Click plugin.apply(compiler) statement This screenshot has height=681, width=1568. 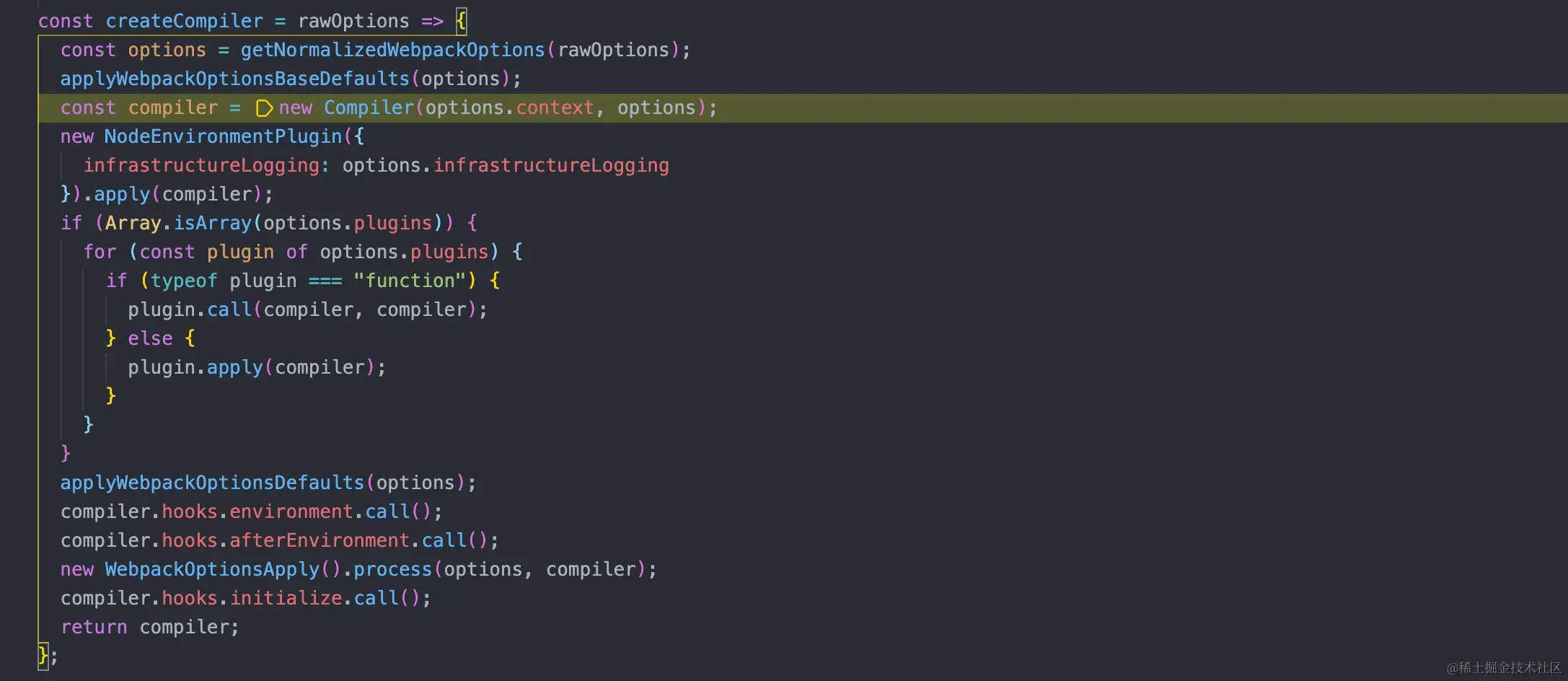(257, 368)
